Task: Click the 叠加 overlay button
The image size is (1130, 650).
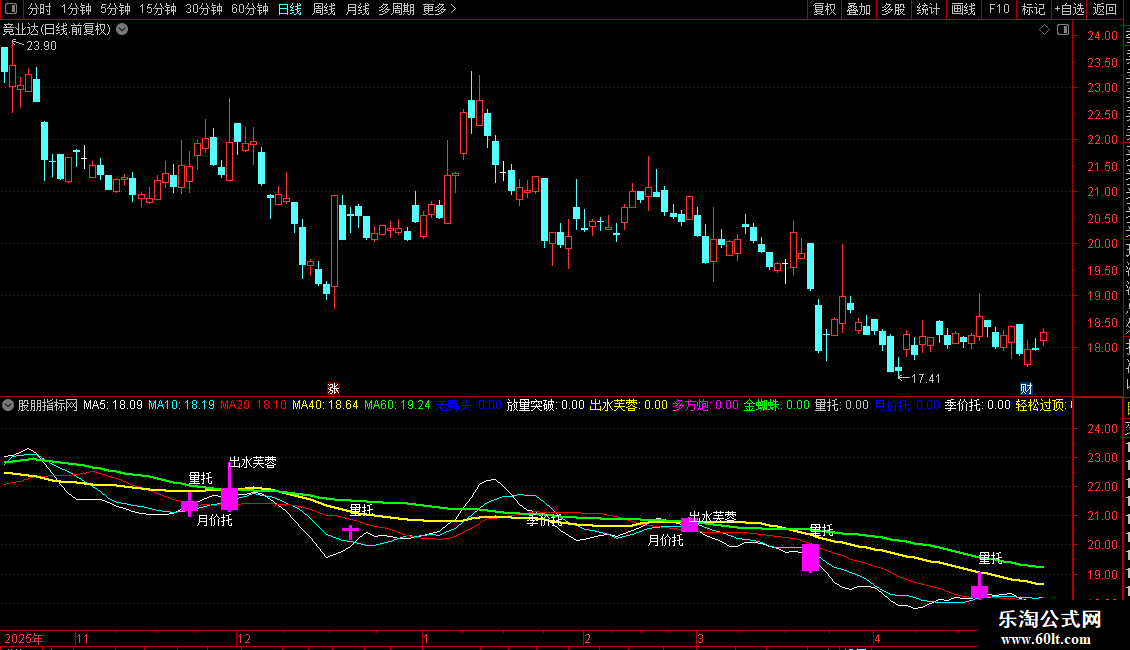Action: click(x=858, y=9)
